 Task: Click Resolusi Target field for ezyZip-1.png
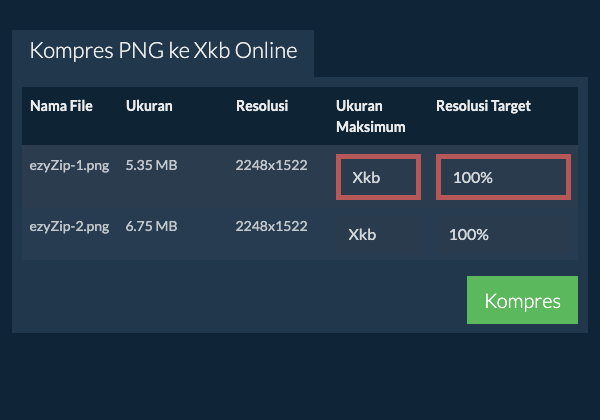click(503, 177)
